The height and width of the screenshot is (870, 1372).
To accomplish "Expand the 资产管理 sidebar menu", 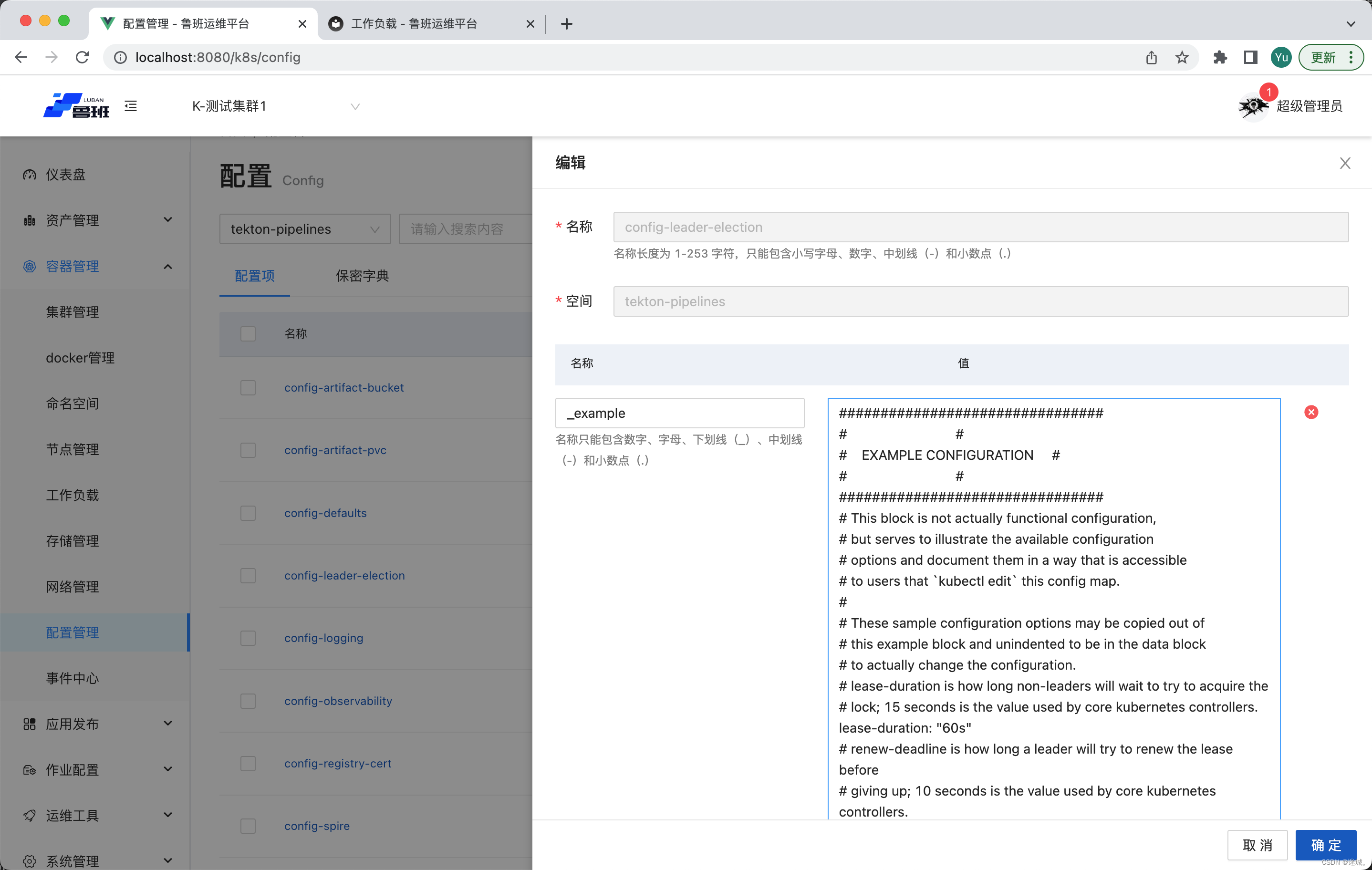I will [96, 220].
